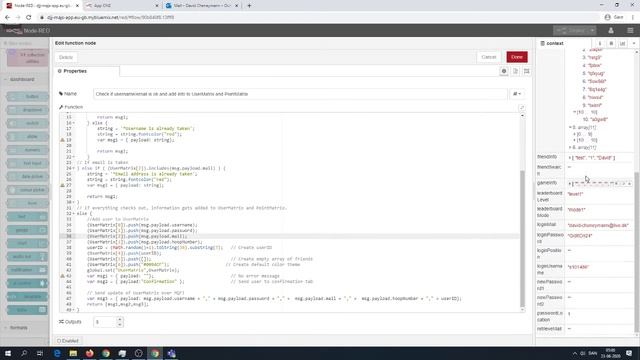Open node properties gear icon
The width and height of the screenshot is (640, 360).
[504, 71]
